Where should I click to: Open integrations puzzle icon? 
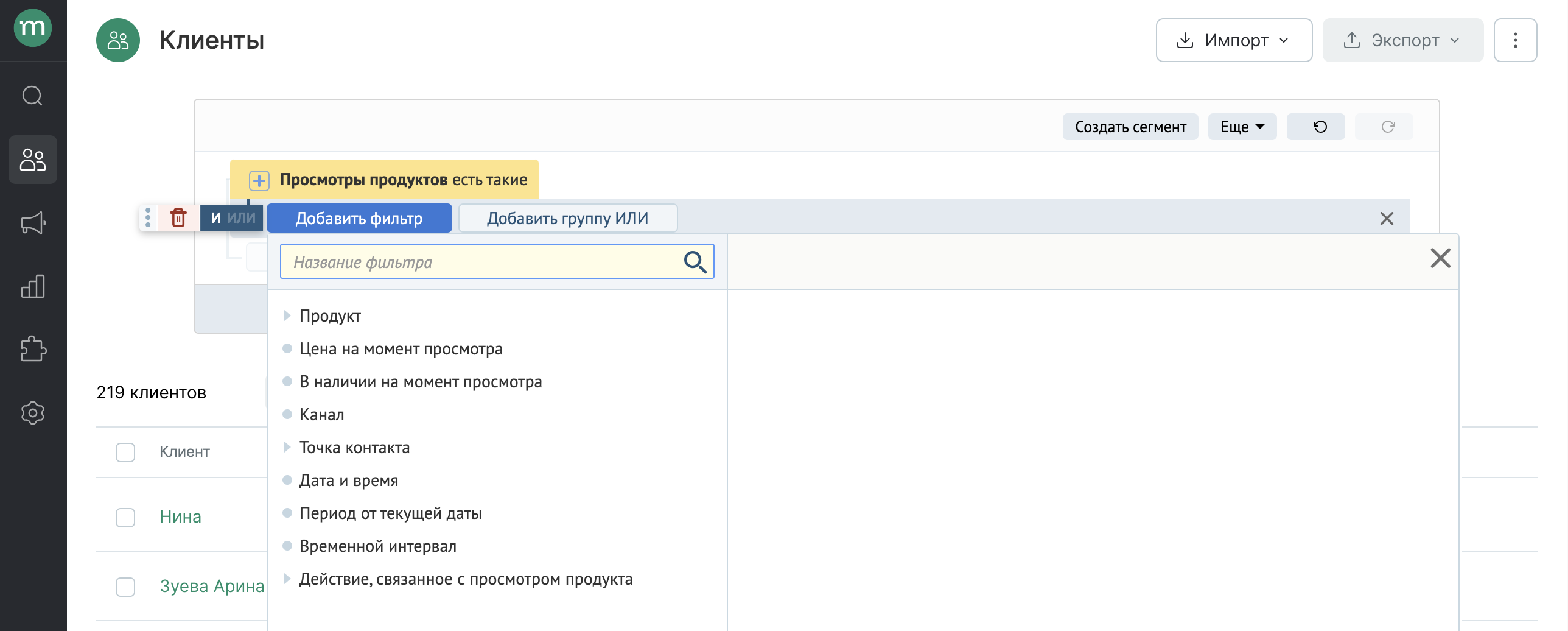(33, 350)
